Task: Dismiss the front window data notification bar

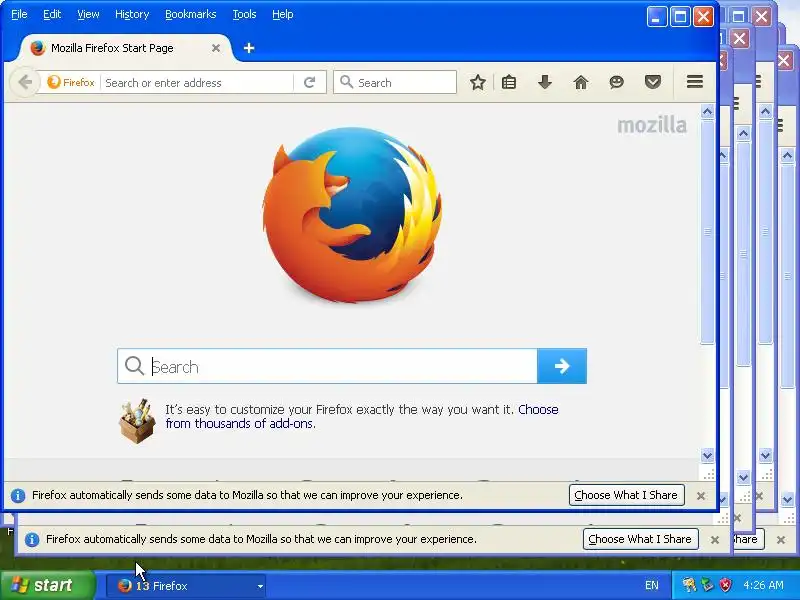Action: [x=701, y=495]
